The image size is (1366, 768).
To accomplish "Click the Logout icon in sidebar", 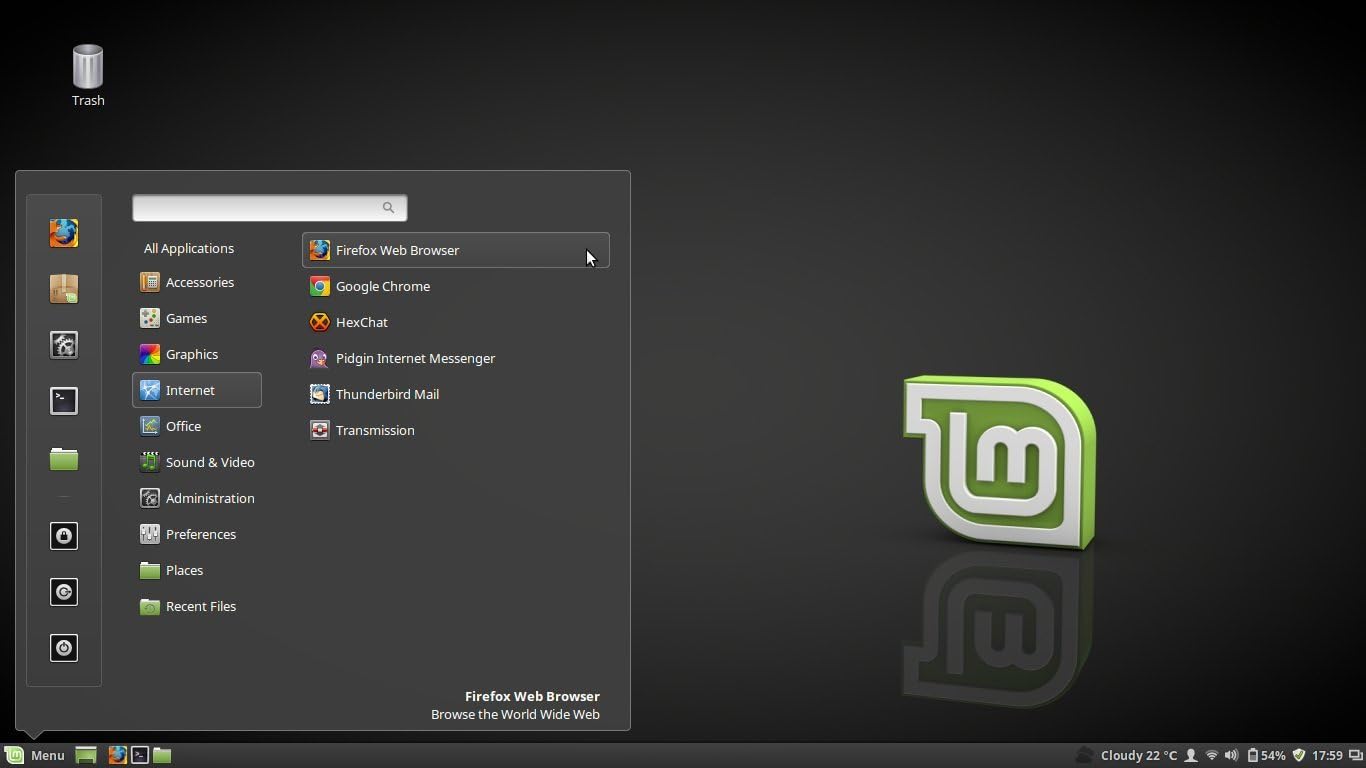I will point(64,592).
